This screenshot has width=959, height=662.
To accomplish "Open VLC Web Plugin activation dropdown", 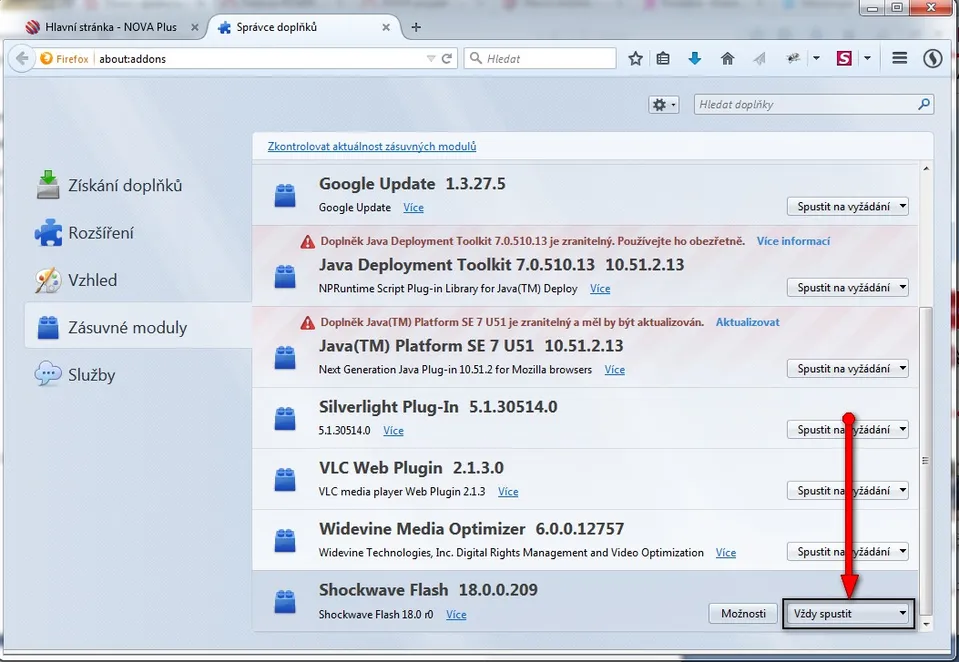I will 848,491.
